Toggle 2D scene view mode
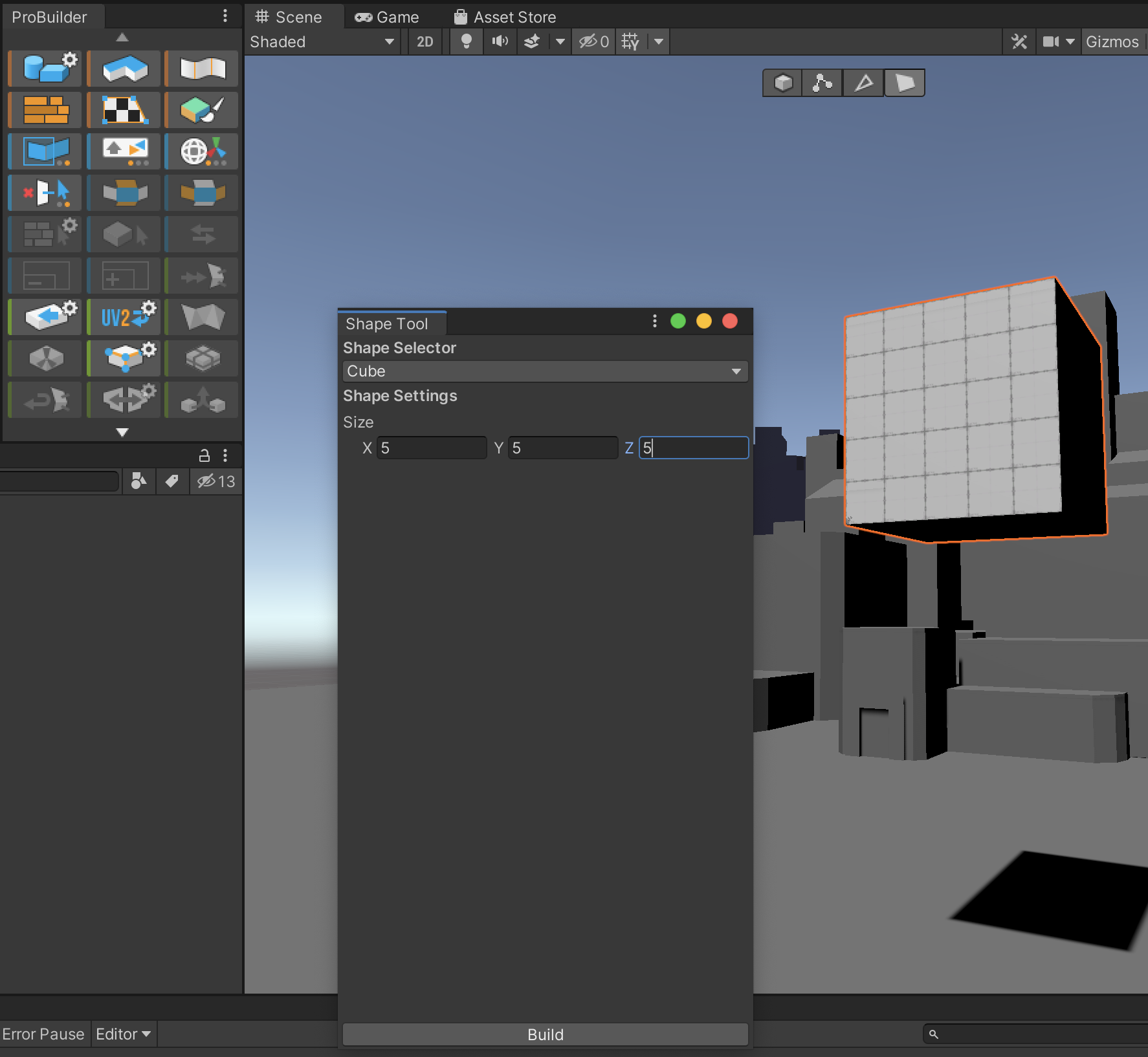This screenshot has height=1057, width=1148. click(425, 42)
